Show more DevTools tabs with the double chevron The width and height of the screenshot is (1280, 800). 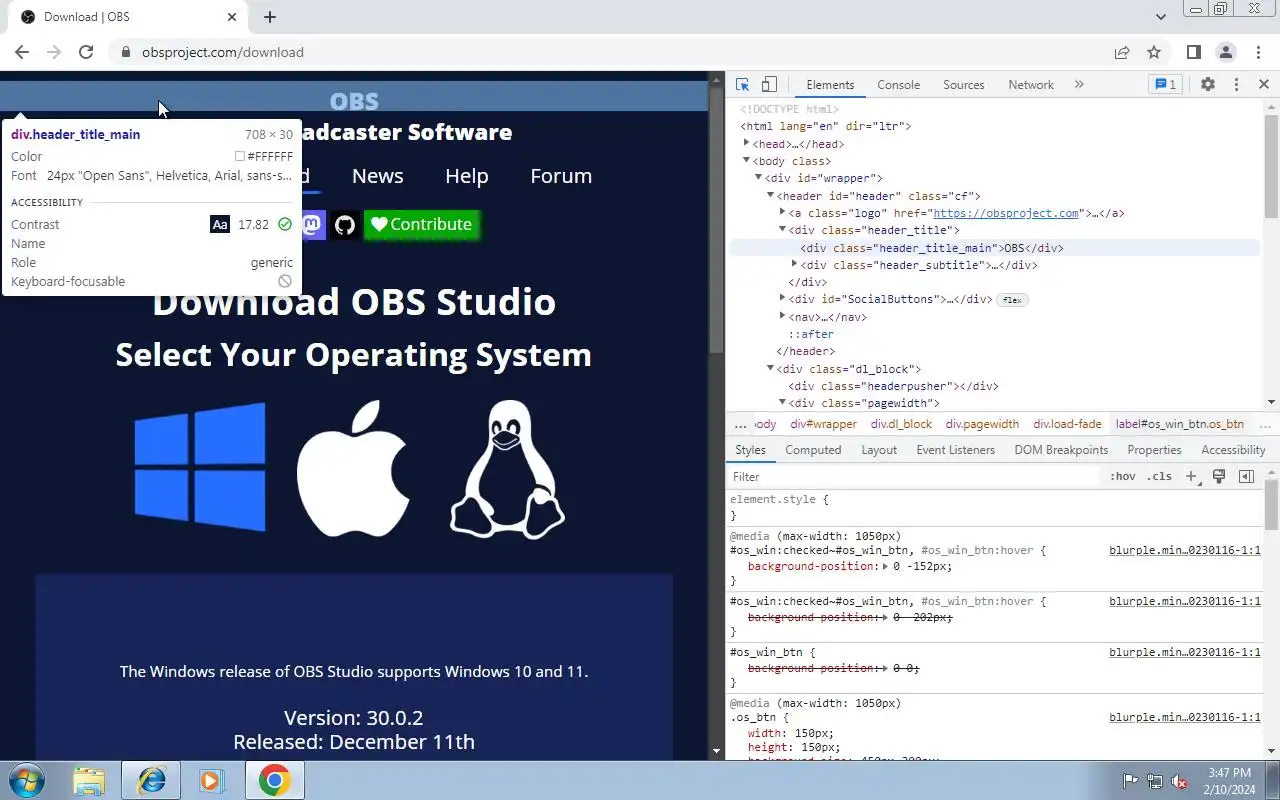click(x=1079, y=85)
